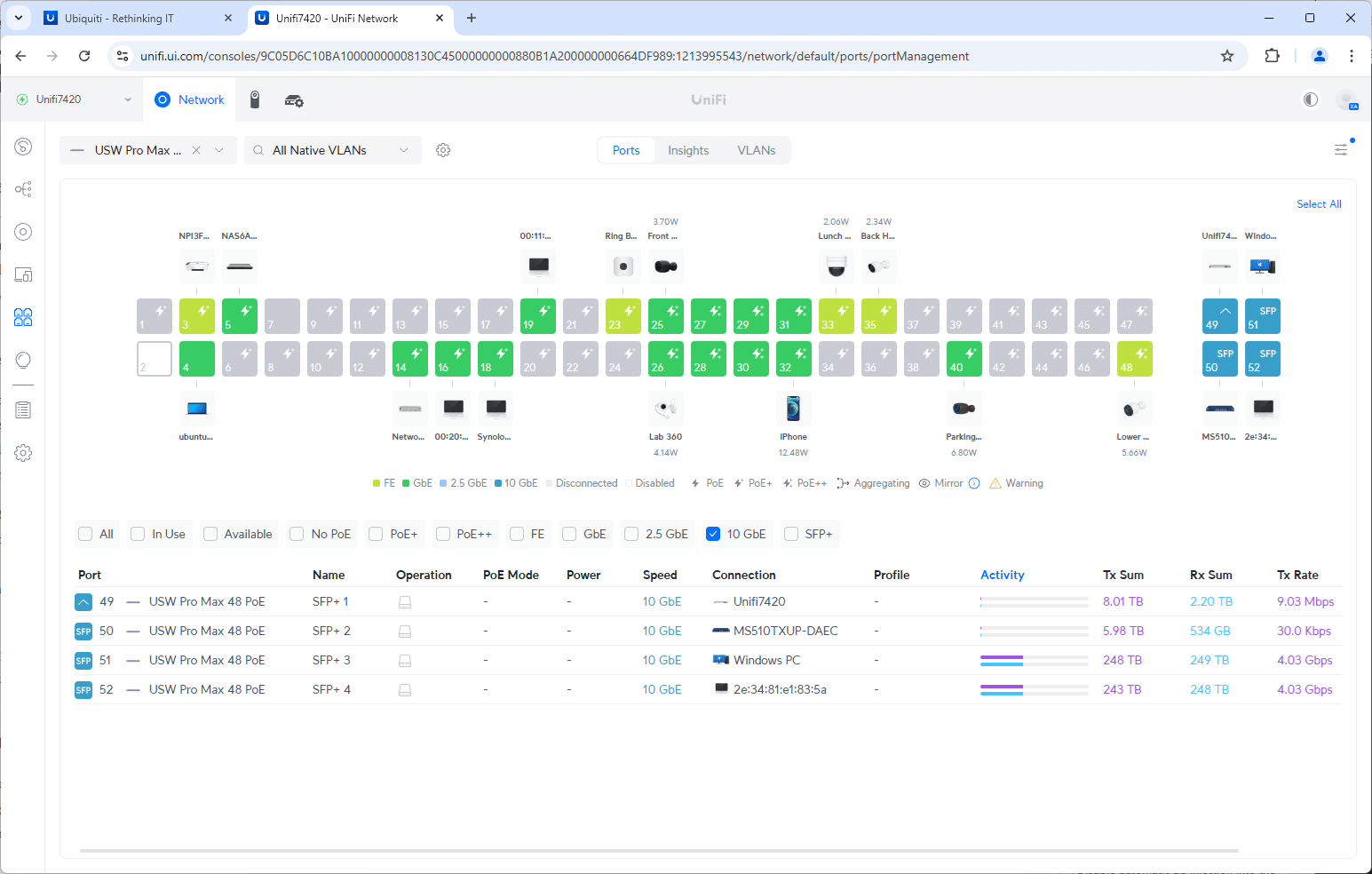Open the Windows PC connection link
Screen dimensions: 1372x874
pyautogui.click(x=766, y=660)
